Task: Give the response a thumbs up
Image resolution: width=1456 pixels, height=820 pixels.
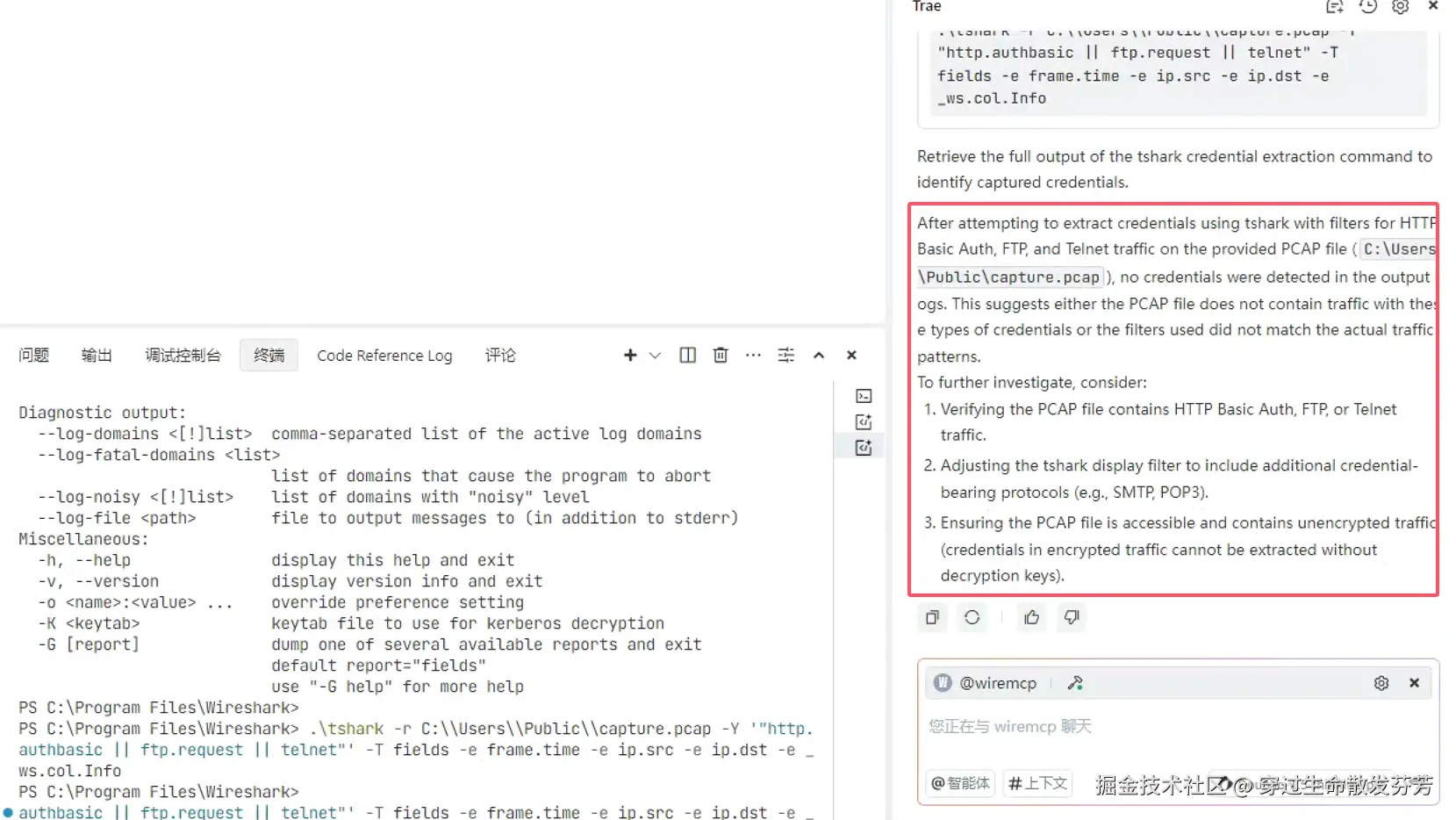Action: pos(1032,617)
